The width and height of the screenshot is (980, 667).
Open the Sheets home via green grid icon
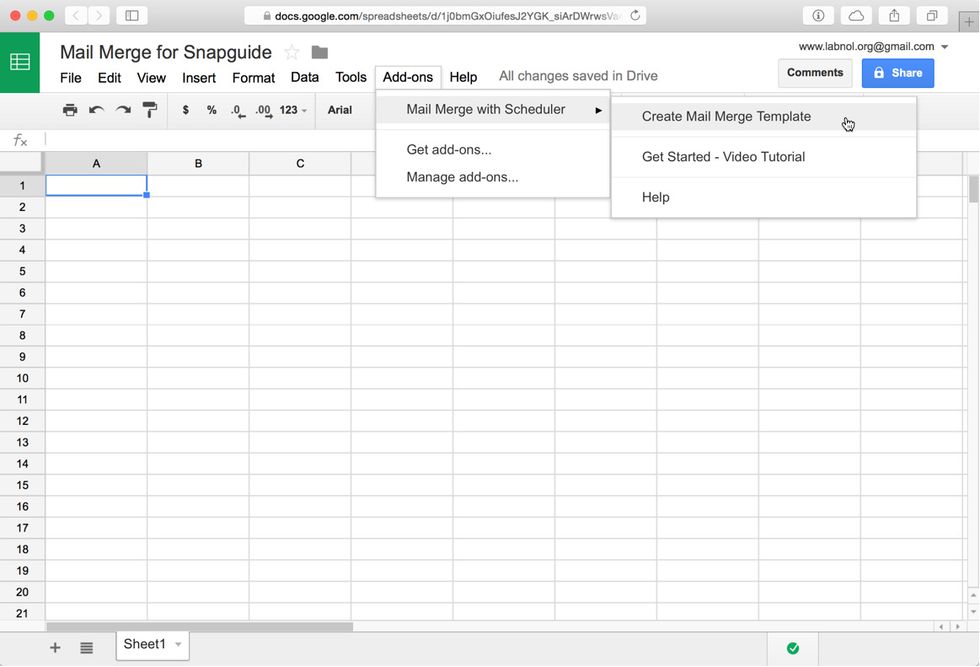(20, 61)
